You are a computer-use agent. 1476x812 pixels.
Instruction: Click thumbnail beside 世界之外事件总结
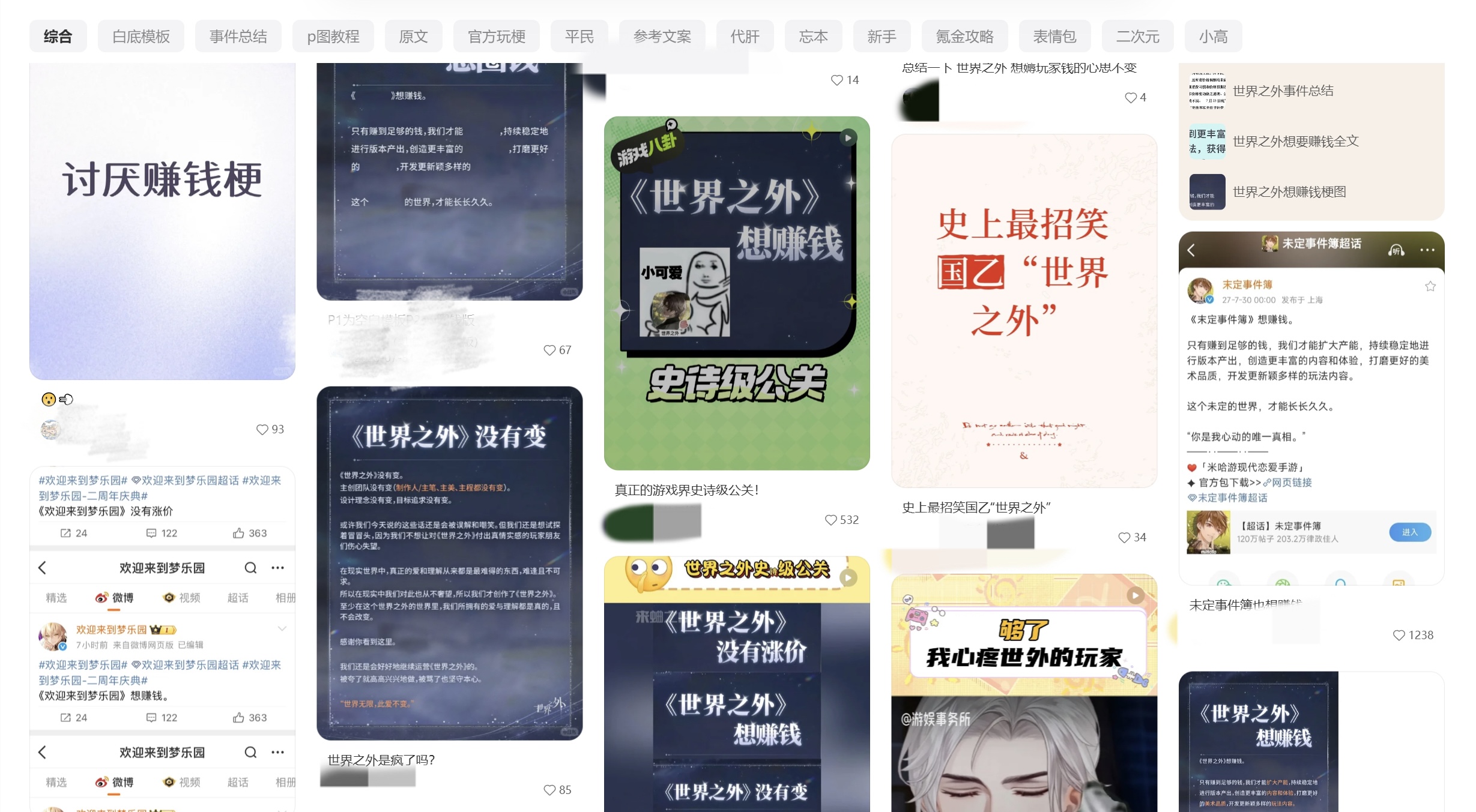click(x=1208, y=91)
